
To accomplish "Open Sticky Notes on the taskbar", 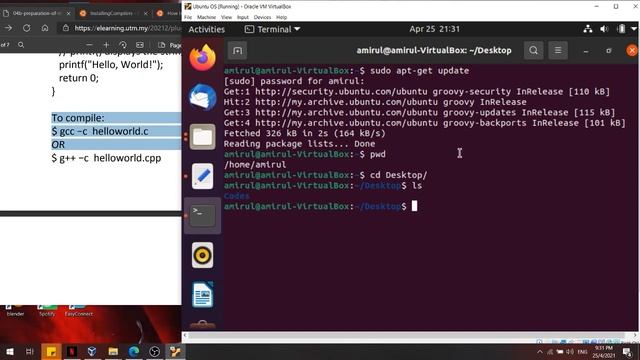I will coord(51,351).
